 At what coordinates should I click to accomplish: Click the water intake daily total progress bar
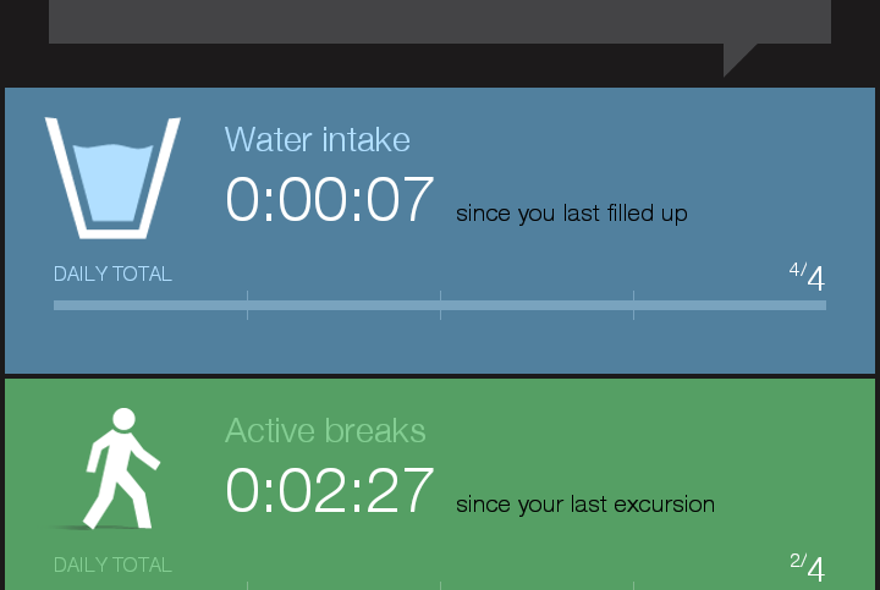440,305
